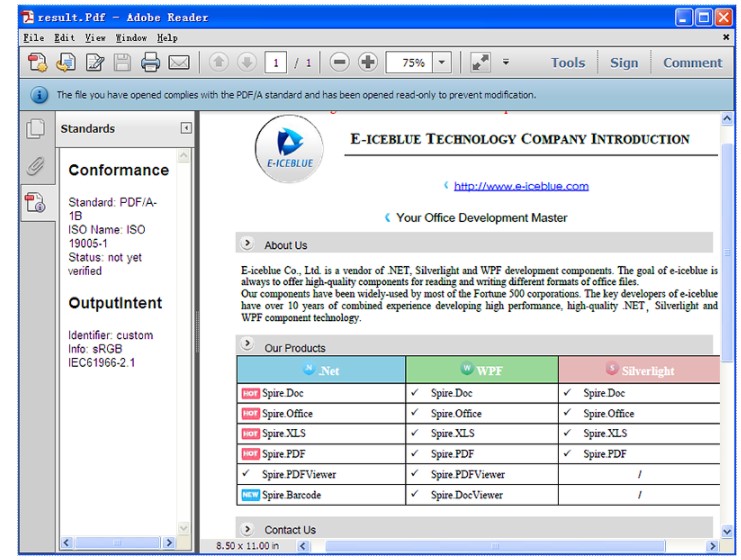Close the document with menu-bar X

(x=726, y=37)
